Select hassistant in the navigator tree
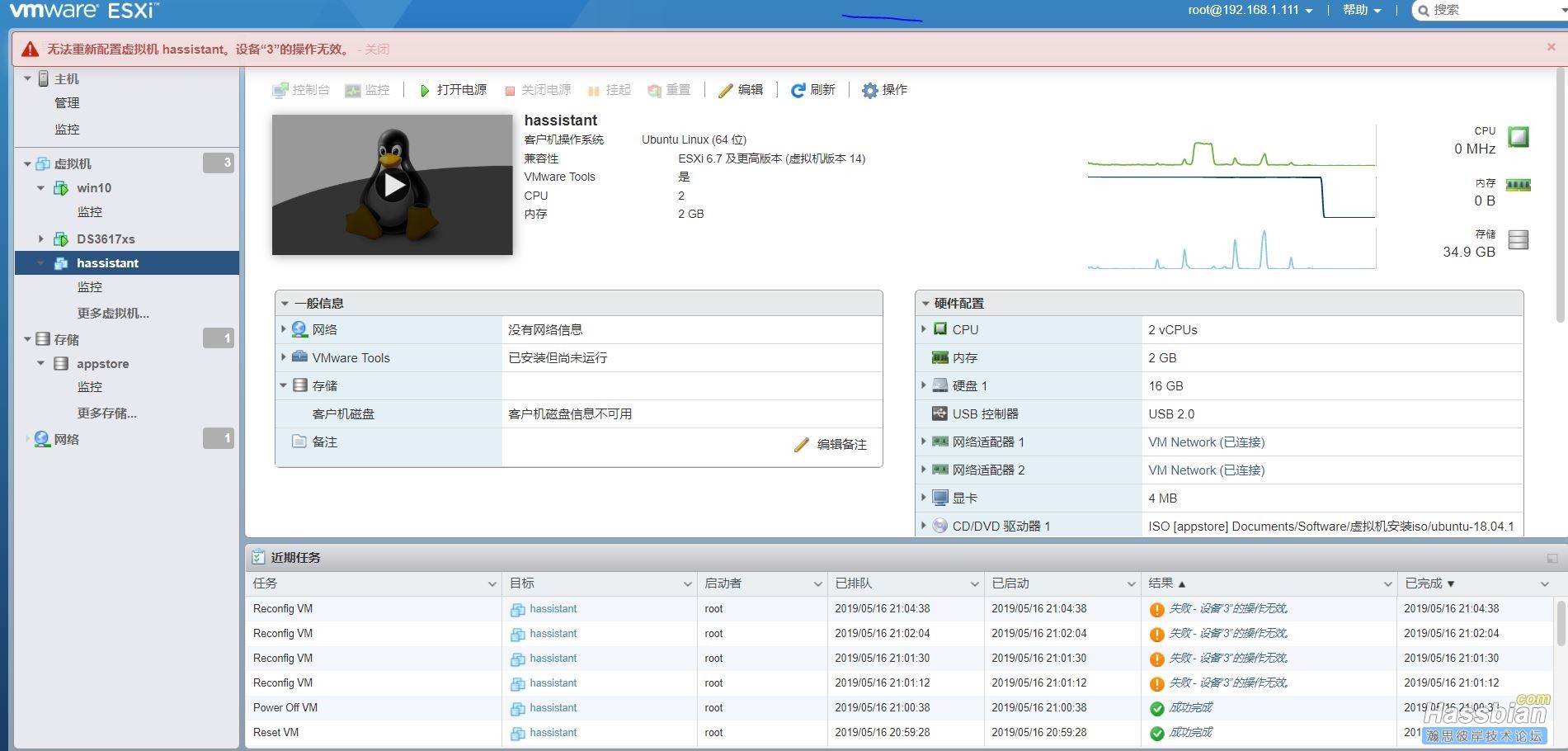Image resolution: width=1568 pixels, height=751 pixels. coord(107,263)
